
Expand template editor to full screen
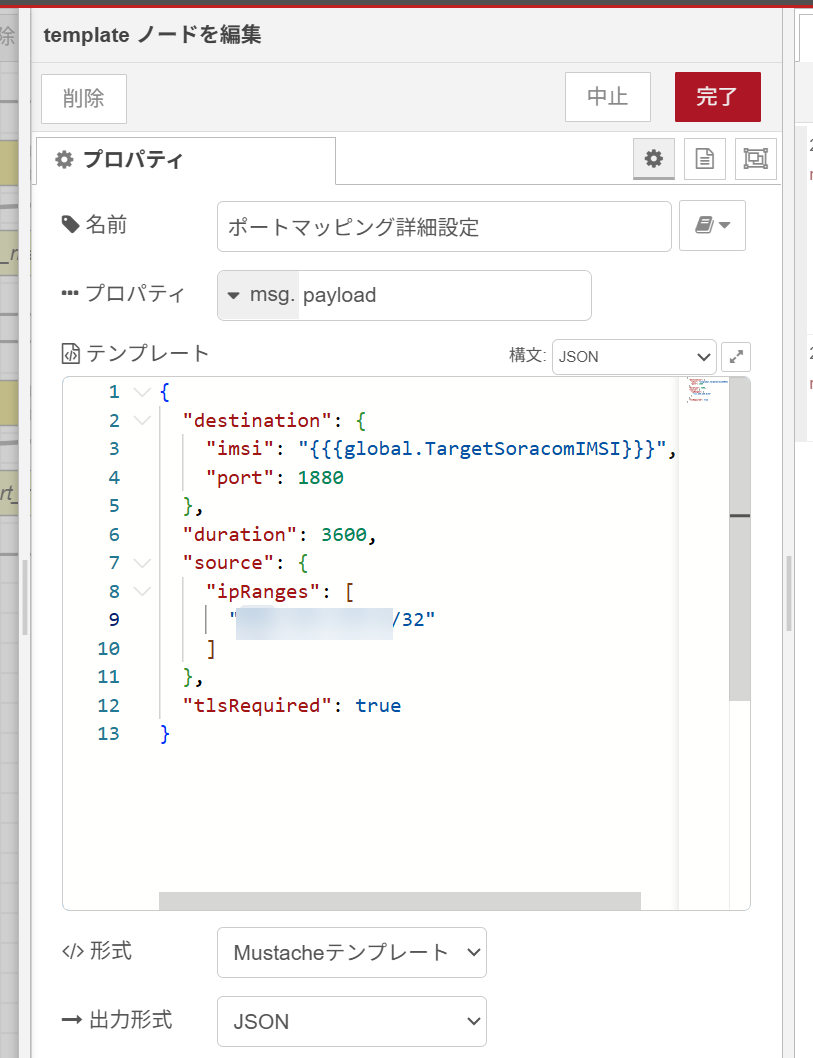[736, 356]
